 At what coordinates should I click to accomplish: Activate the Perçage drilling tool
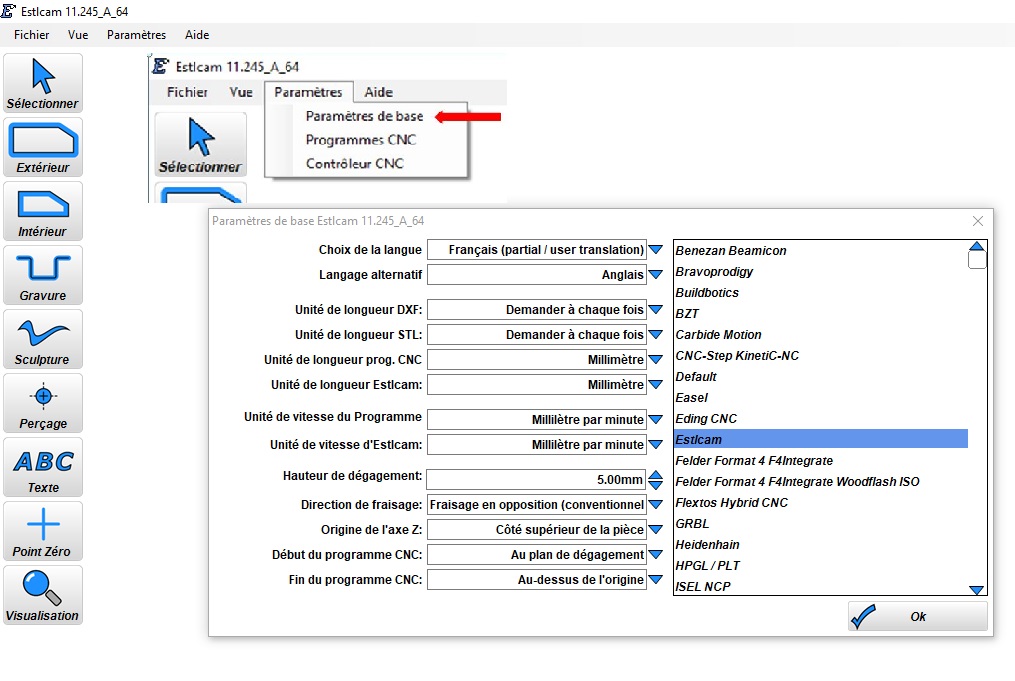tap(42, 403)
